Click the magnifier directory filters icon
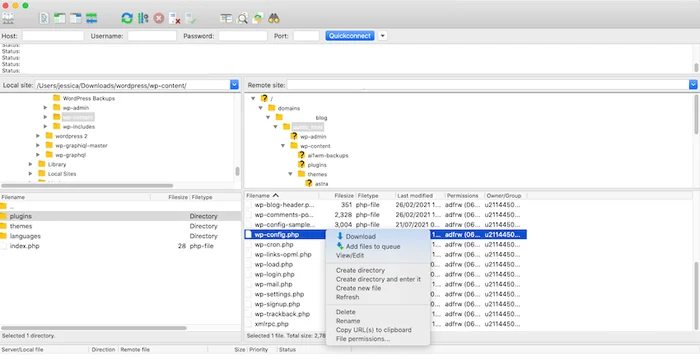 (x=242, y=18)
